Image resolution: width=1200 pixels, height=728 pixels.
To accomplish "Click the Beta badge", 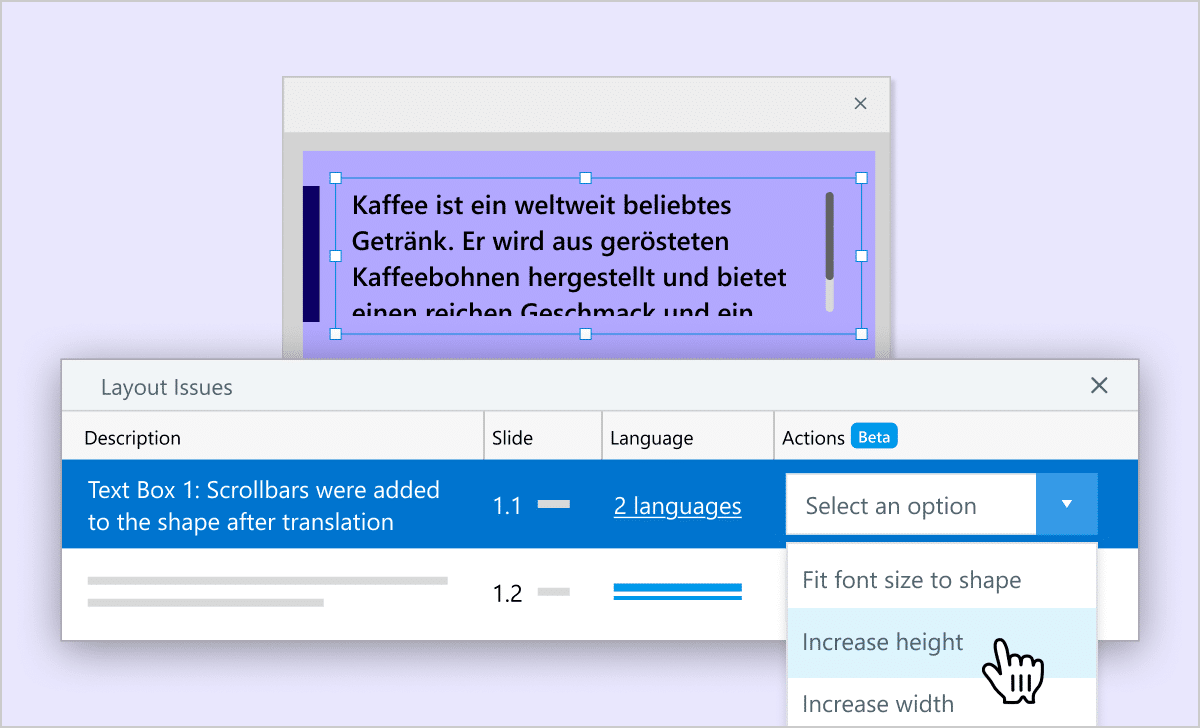I will [874, 437].
